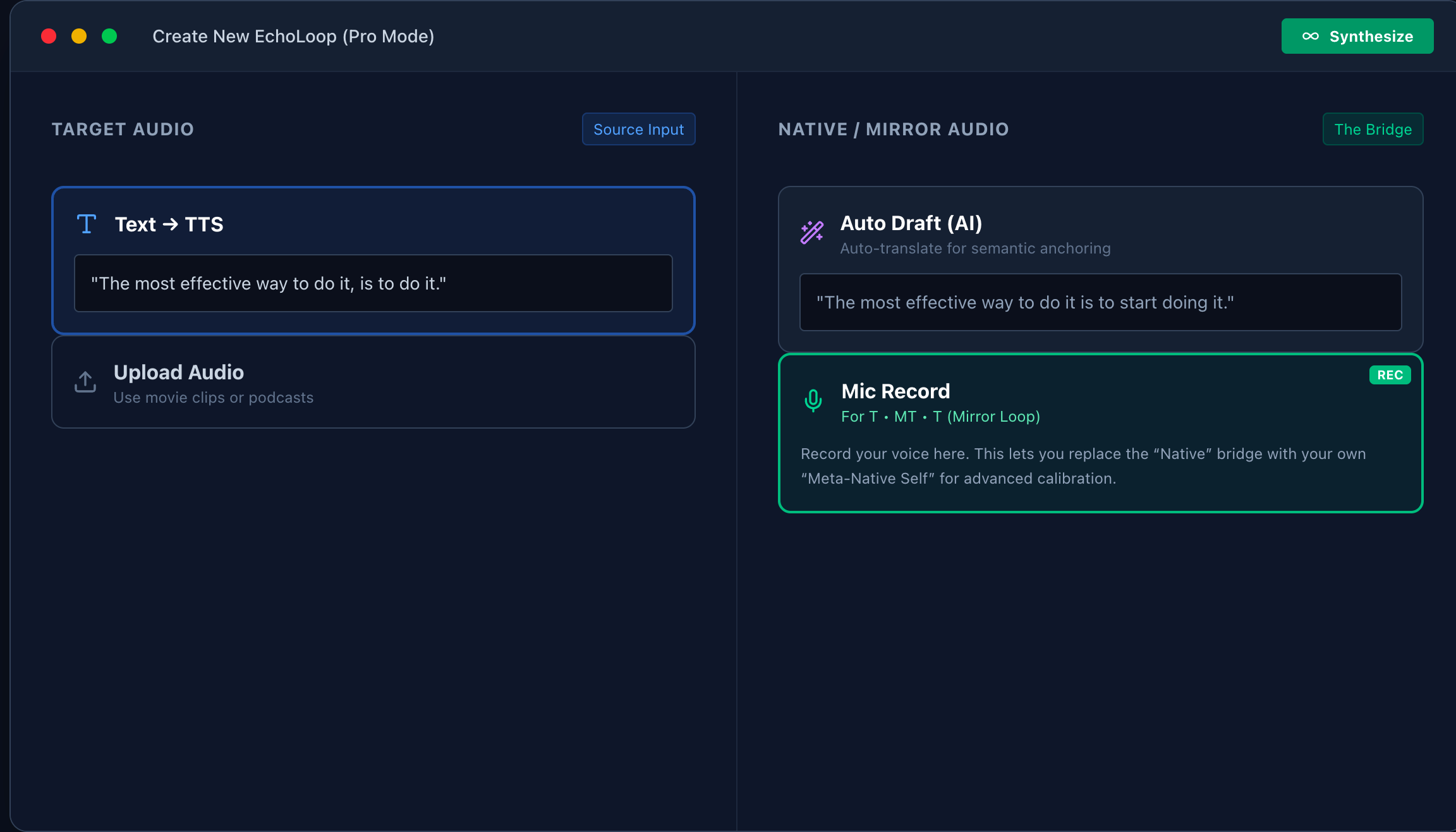Click the REC badge icon on Mic Record
1456x832 pixels.
1390,374
